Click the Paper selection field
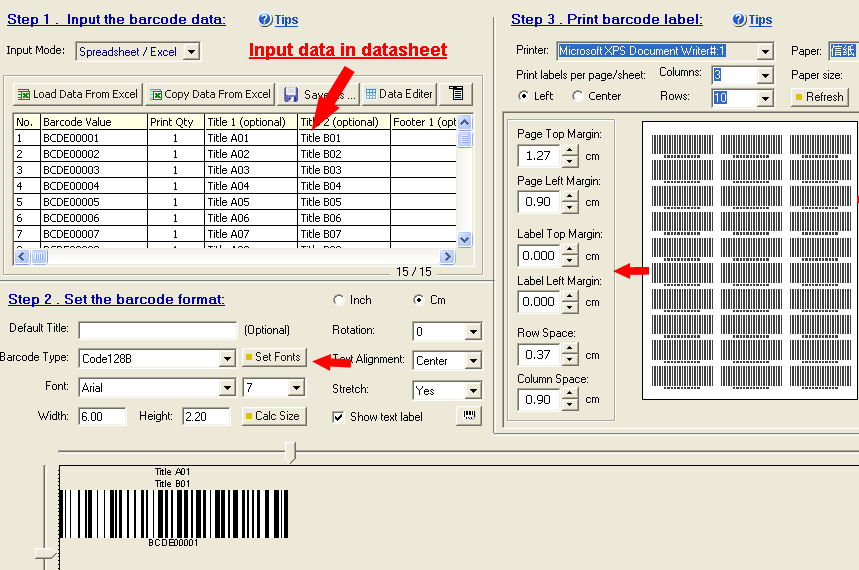The image size is (859, 570). click(x=843, y=51)
